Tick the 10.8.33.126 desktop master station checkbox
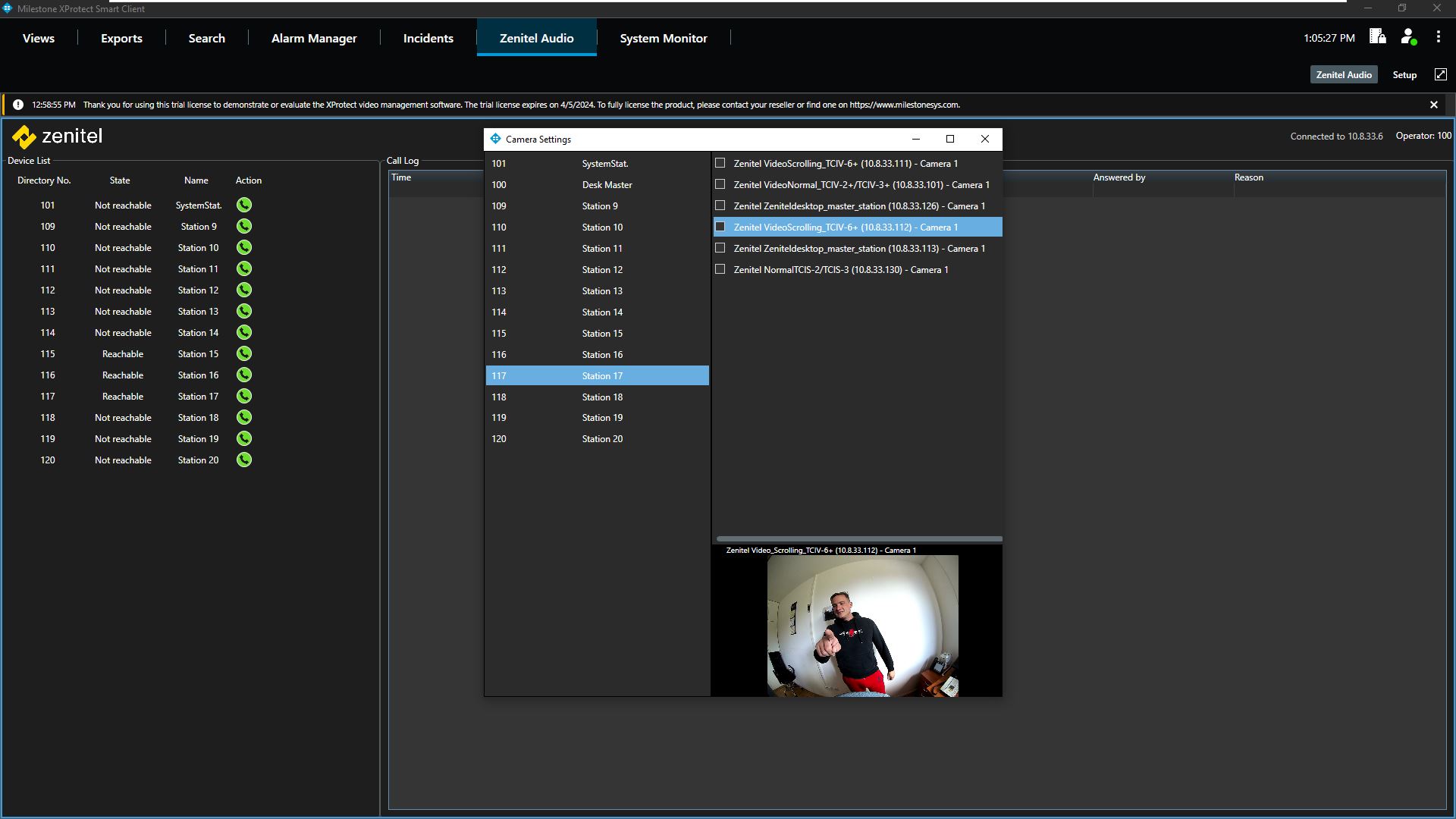Screen dimensions: 1456x819 (720, 206)
